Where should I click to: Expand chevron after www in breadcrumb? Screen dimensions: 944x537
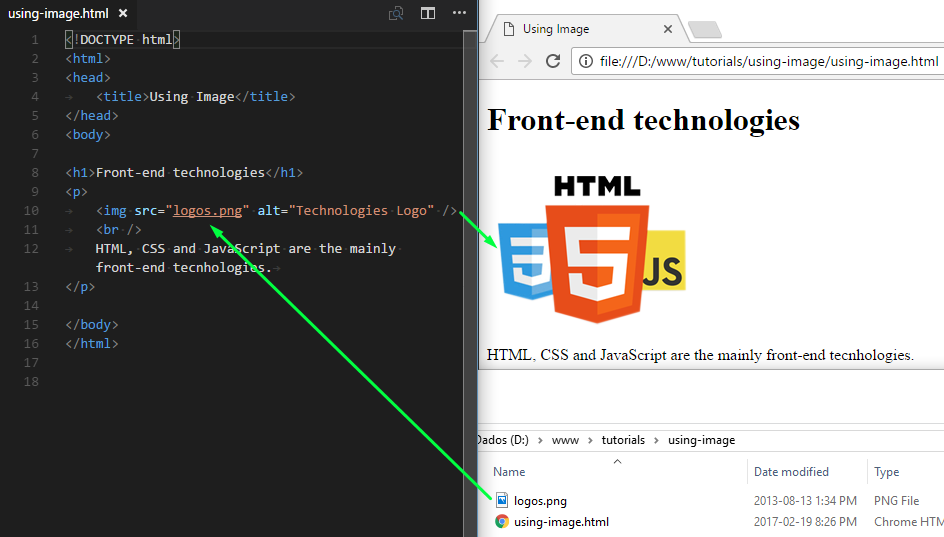click(x=590, y=441)
